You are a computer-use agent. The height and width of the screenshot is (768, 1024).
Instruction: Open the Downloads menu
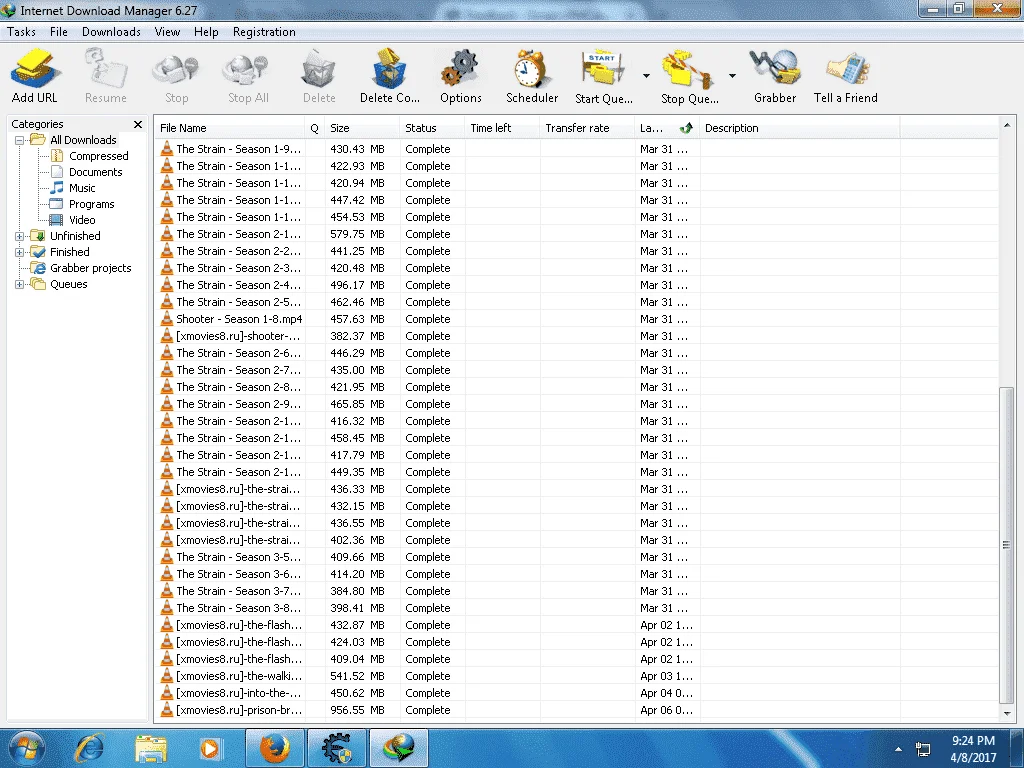[x=111, y=31]
